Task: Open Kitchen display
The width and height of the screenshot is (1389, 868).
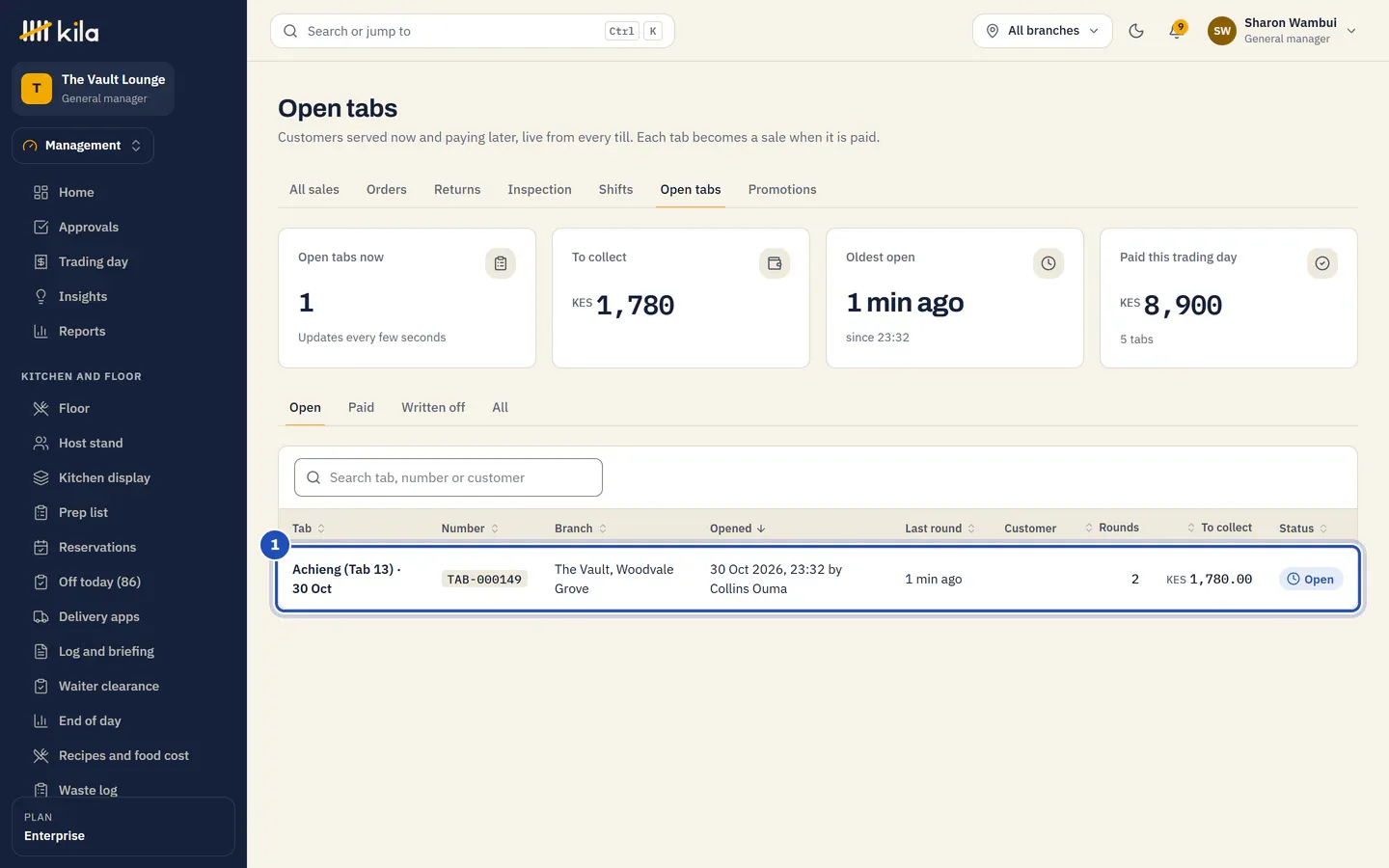Action: coord(123,477)
